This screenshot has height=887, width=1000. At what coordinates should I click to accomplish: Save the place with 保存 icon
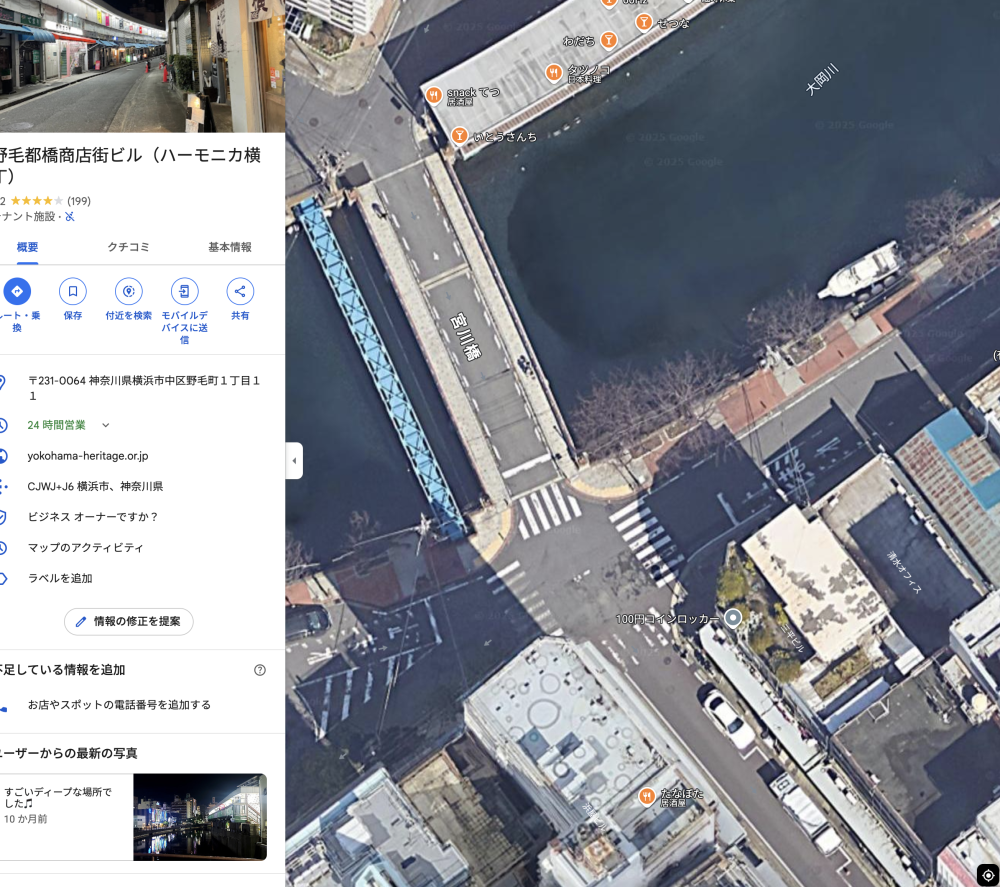73,291
